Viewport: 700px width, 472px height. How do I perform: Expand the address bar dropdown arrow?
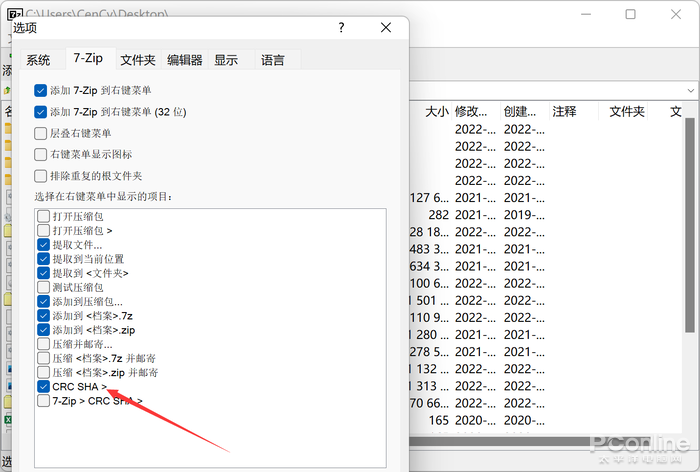(687, 89)
